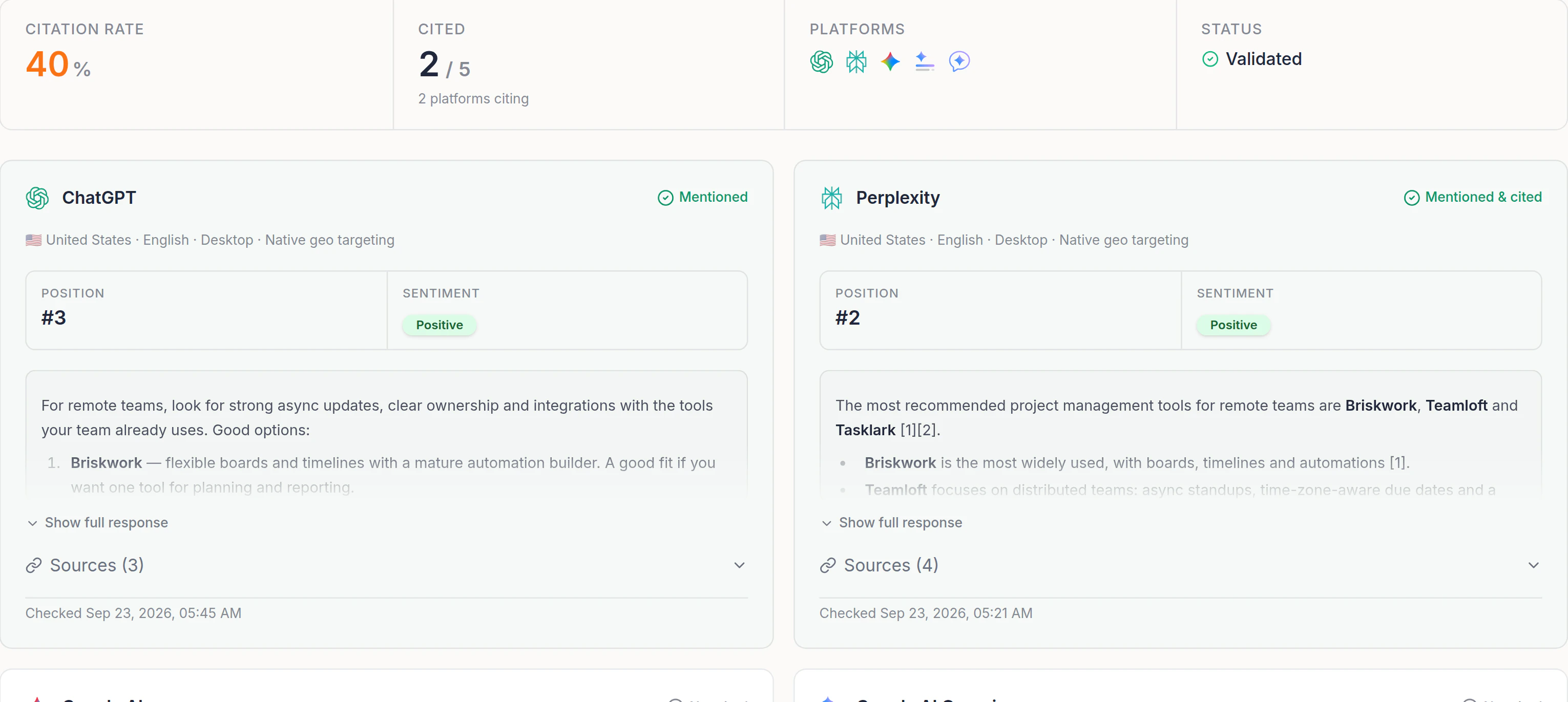1568x702 pixels.
Task: Click the check icon beside Mentioned & cited
Action: [x=1412, y=198]
